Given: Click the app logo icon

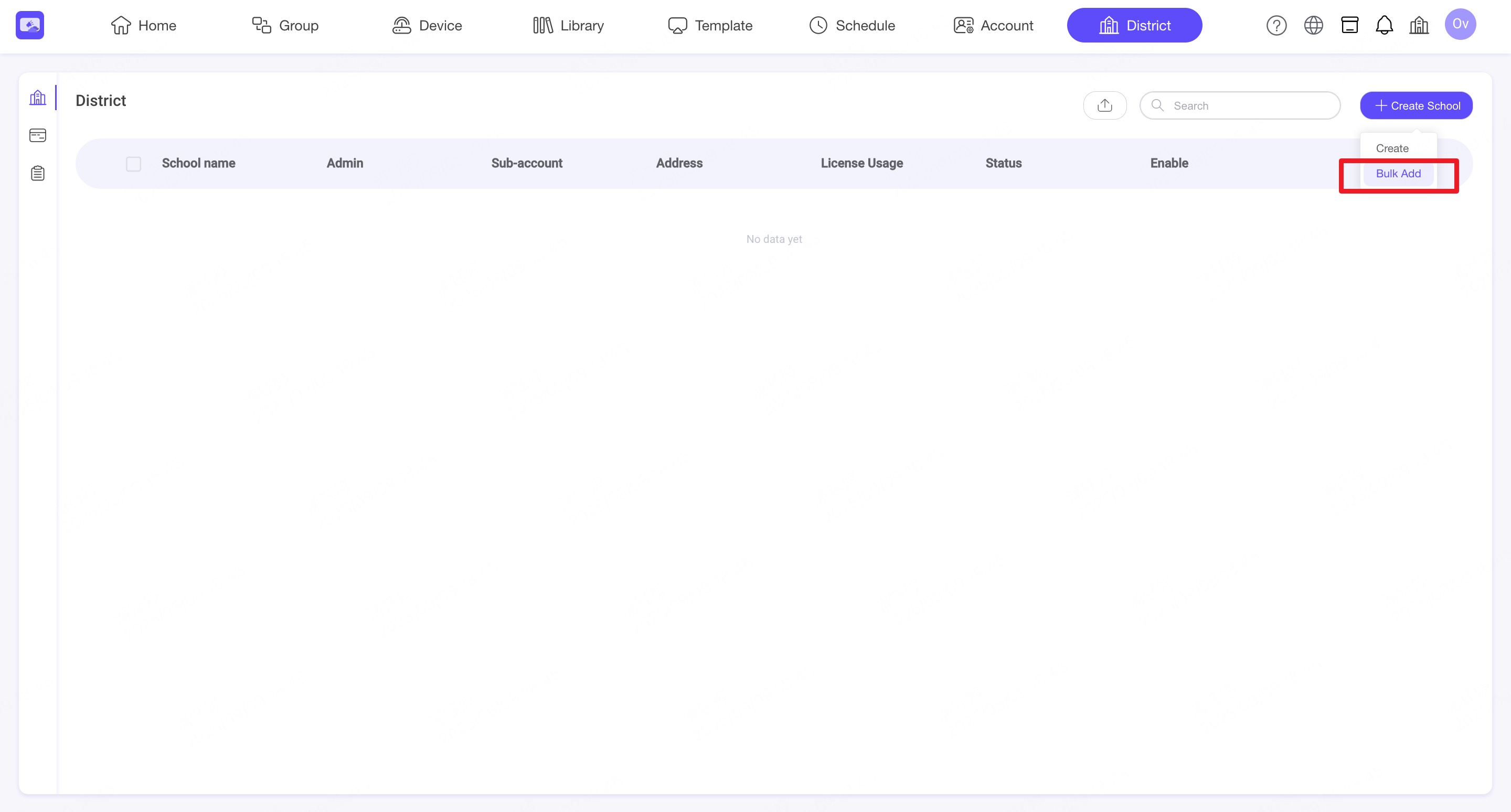Looking at the screenshot, I should pos(29,25).
